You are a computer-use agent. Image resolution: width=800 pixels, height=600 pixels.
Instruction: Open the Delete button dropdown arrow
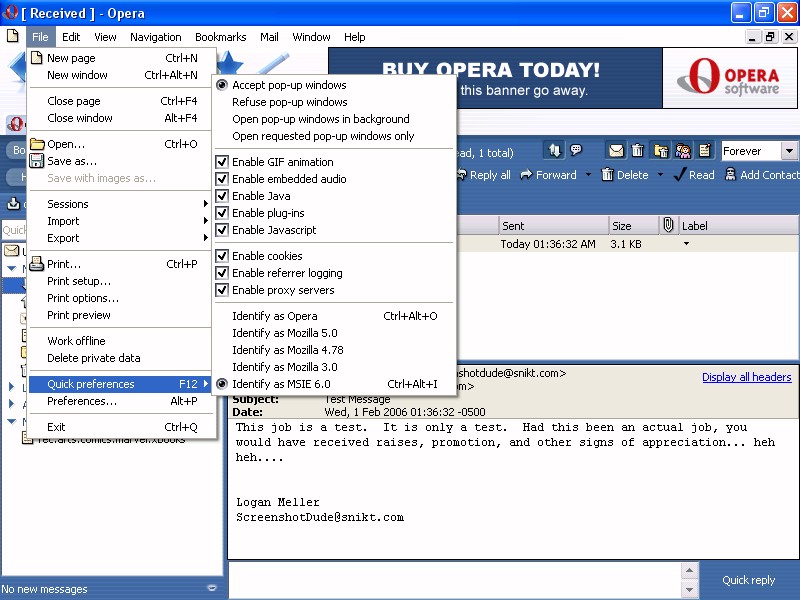click(660, 175)
